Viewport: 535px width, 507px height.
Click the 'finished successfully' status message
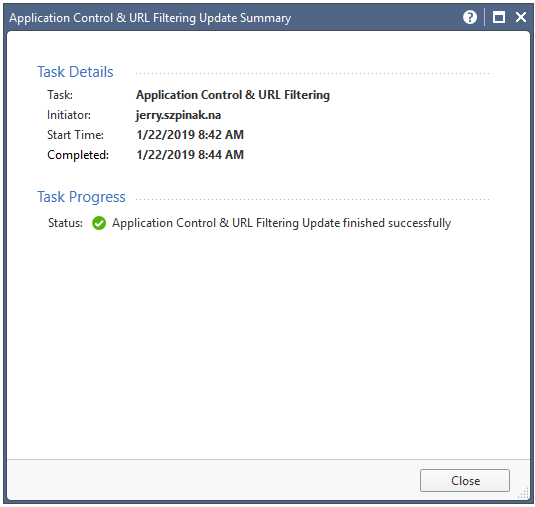(281, 223)
